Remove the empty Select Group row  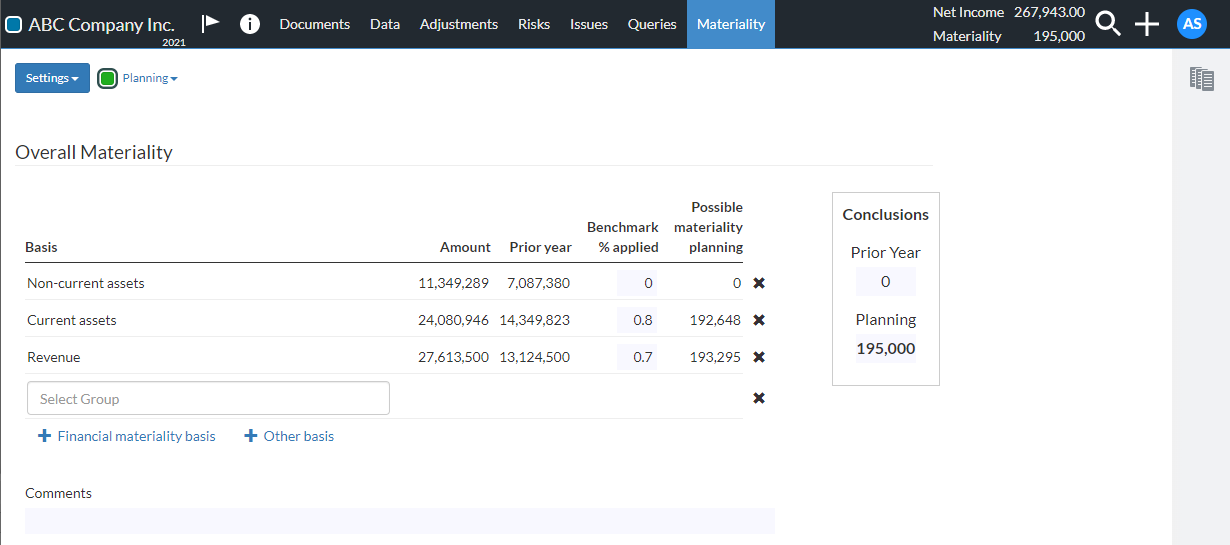(759, 398)
